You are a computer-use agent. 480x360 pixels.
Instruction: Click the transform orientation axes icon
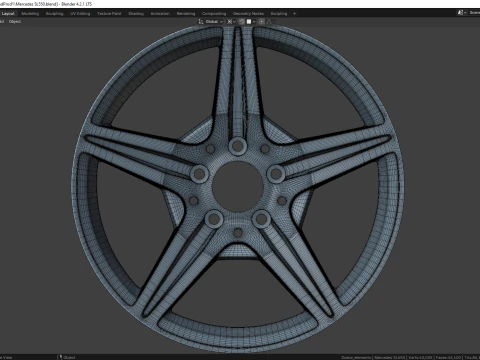click(201, 22)
